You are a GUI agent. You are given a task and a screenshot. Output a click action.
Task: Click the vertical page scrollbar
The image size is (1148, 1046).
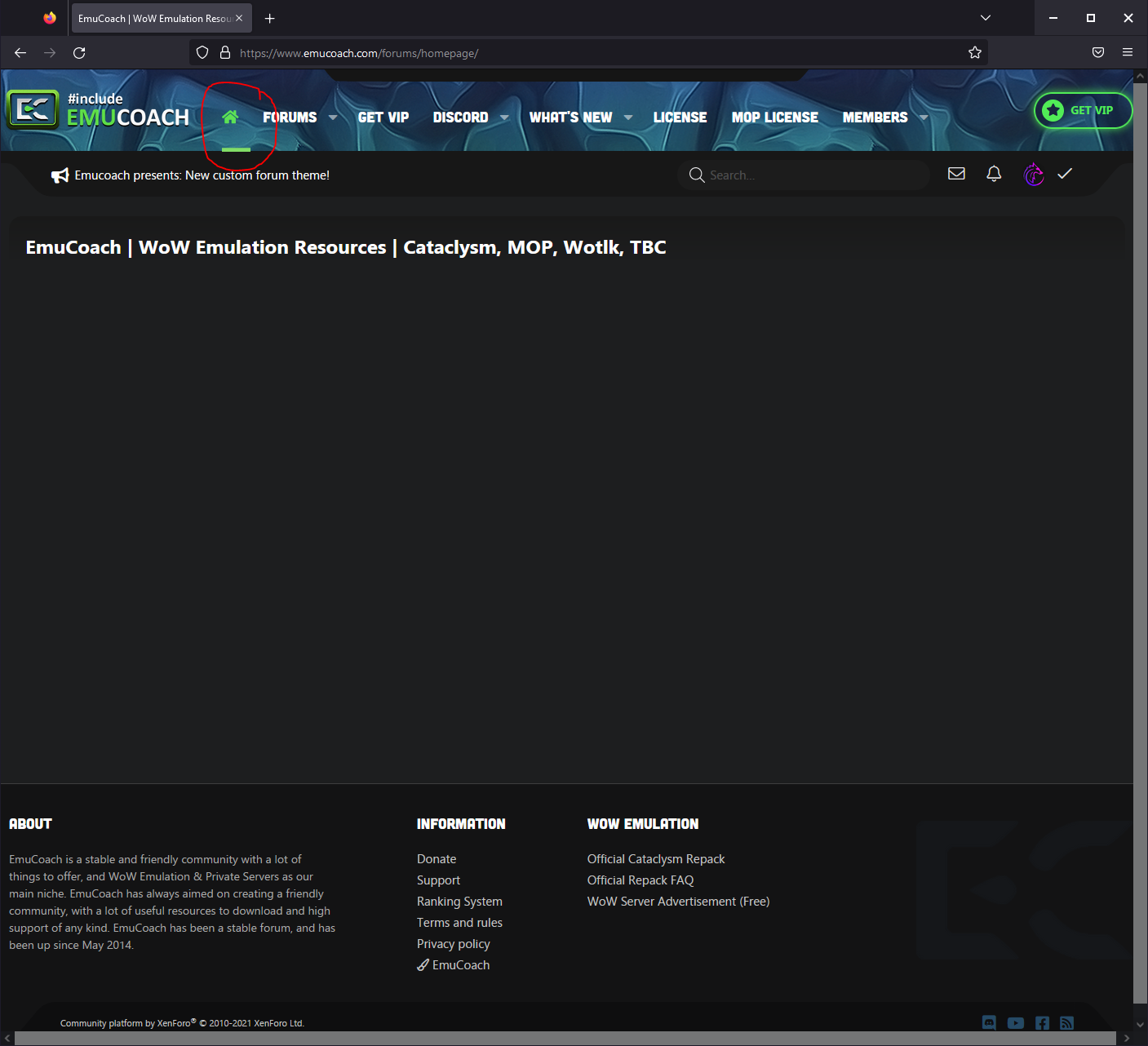coord(1140,543)
